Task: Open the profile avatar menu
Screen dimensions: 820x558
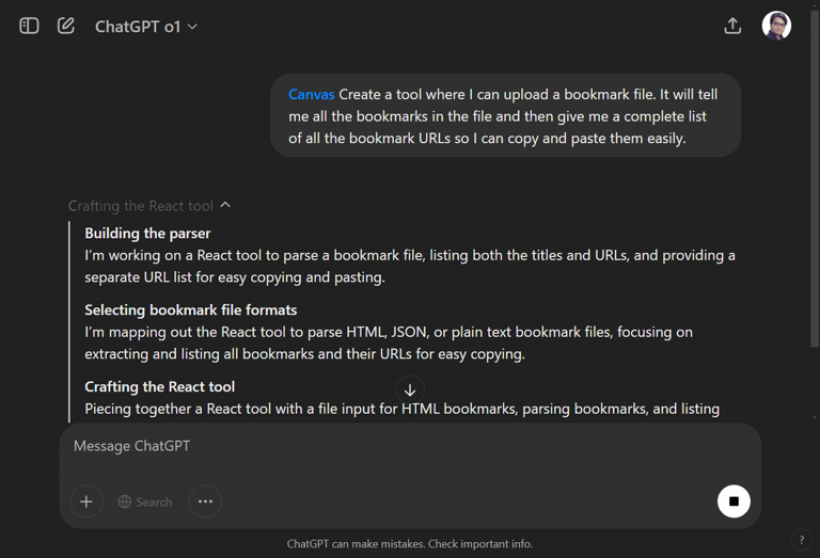Action: 776,26
